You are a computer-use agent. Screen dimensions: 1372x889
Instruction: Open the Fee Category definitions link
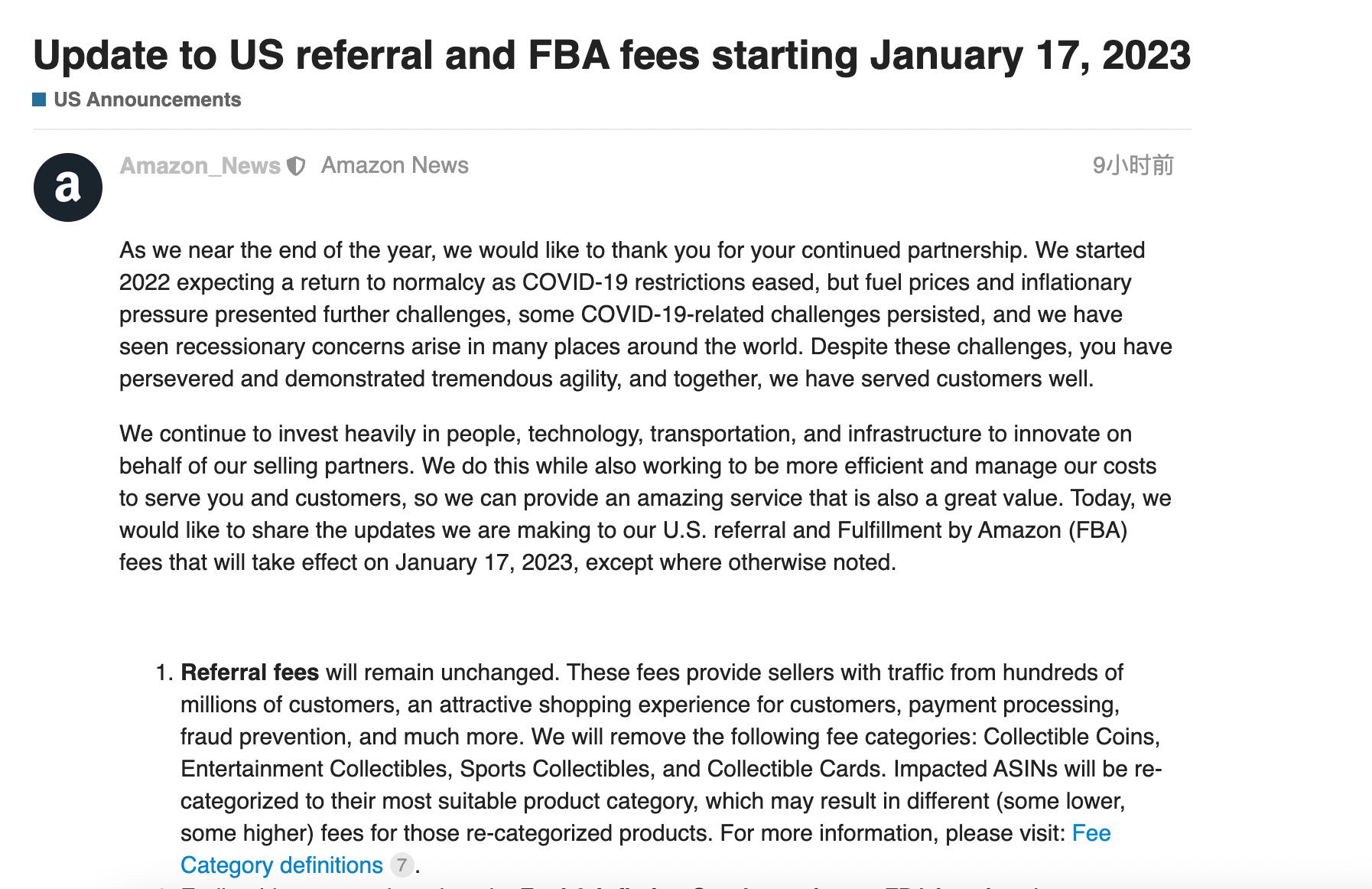click(281, 865)
